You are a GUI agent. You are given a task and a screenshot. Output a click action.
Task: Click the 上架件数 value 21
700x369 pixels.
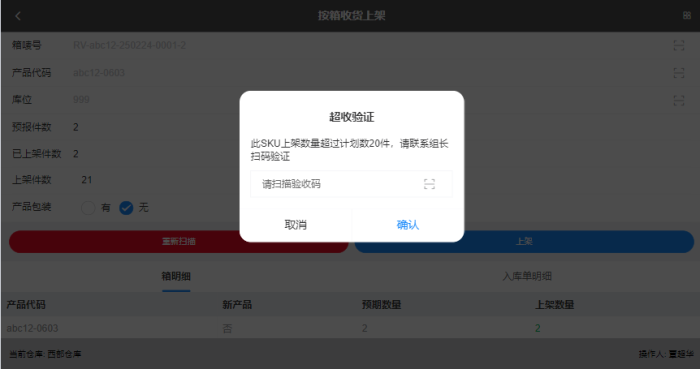pyautogui.click(x=87, y=180)
